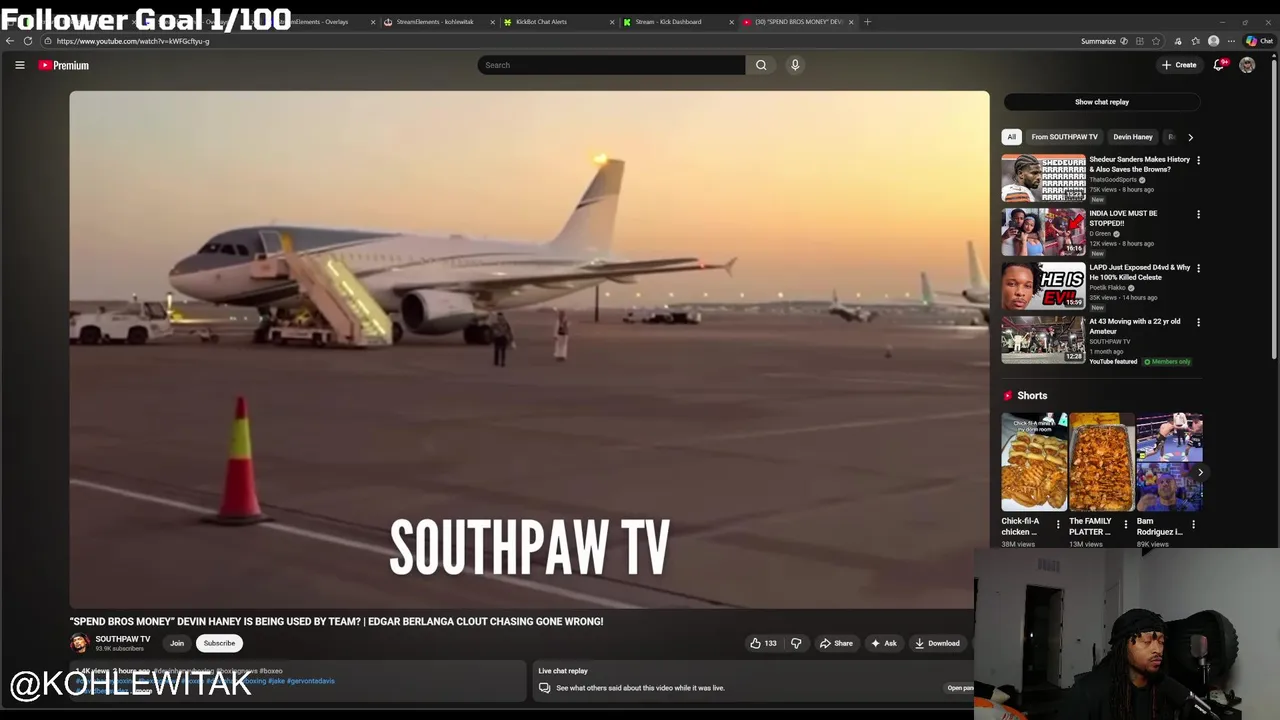Open options for At 43 Moving video
The width and height of the screenshot is (1280, 720).
(1198, 322)
